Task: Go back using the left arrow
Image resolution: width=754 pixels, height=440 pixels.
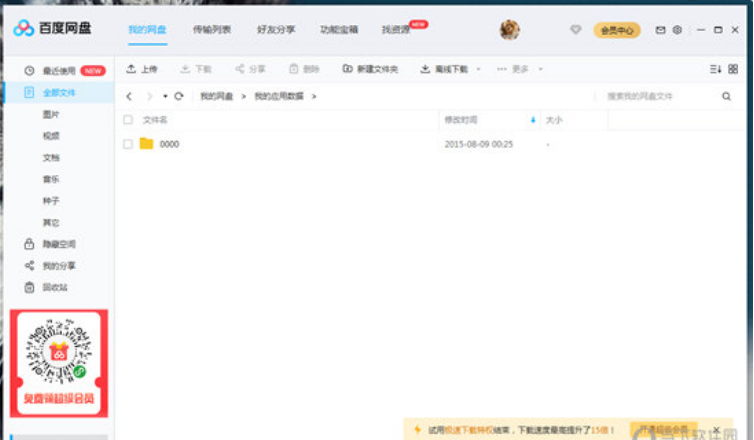Action: (x=129, y=96)
